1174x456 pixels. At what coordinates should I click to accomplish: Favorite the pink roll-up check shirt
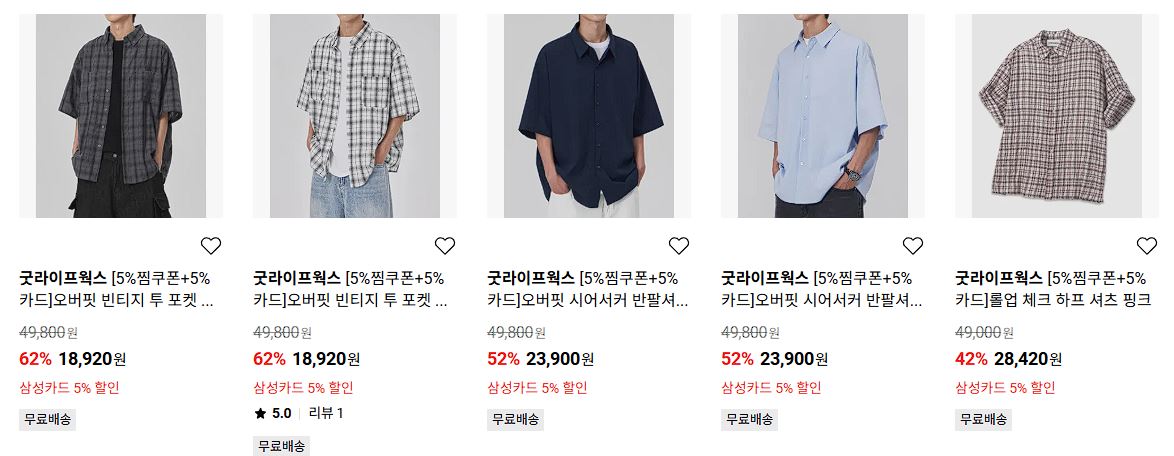pos(1146,246)
